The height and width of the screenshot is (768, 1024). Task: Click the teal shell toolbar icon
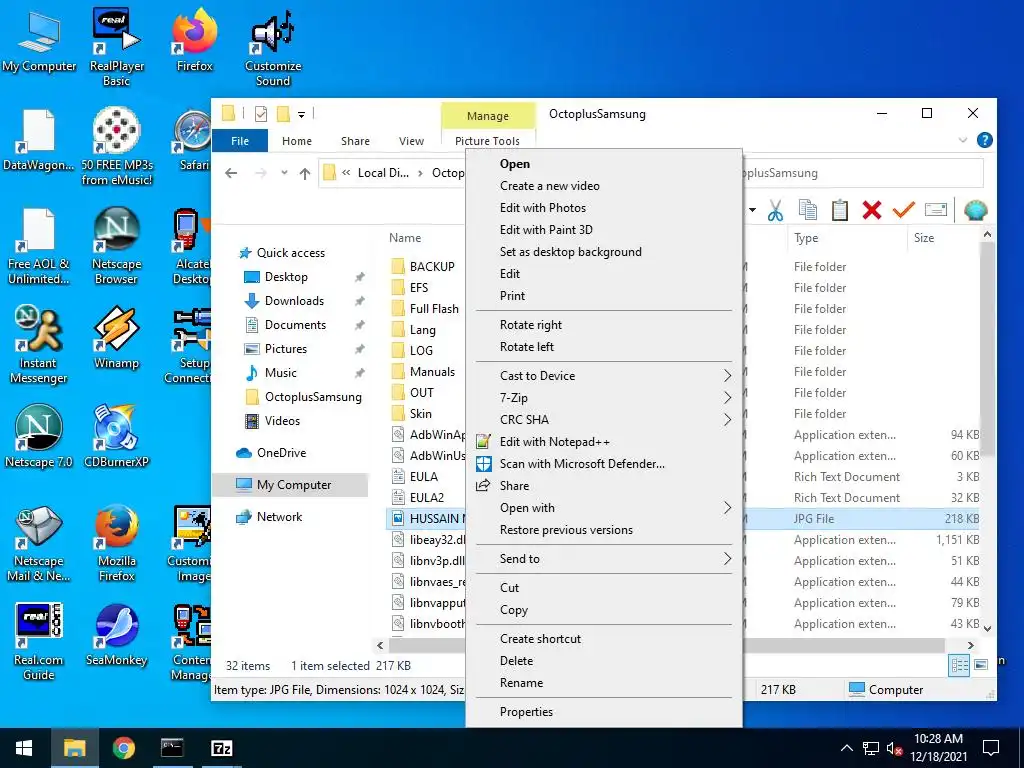tap(976, 210)
